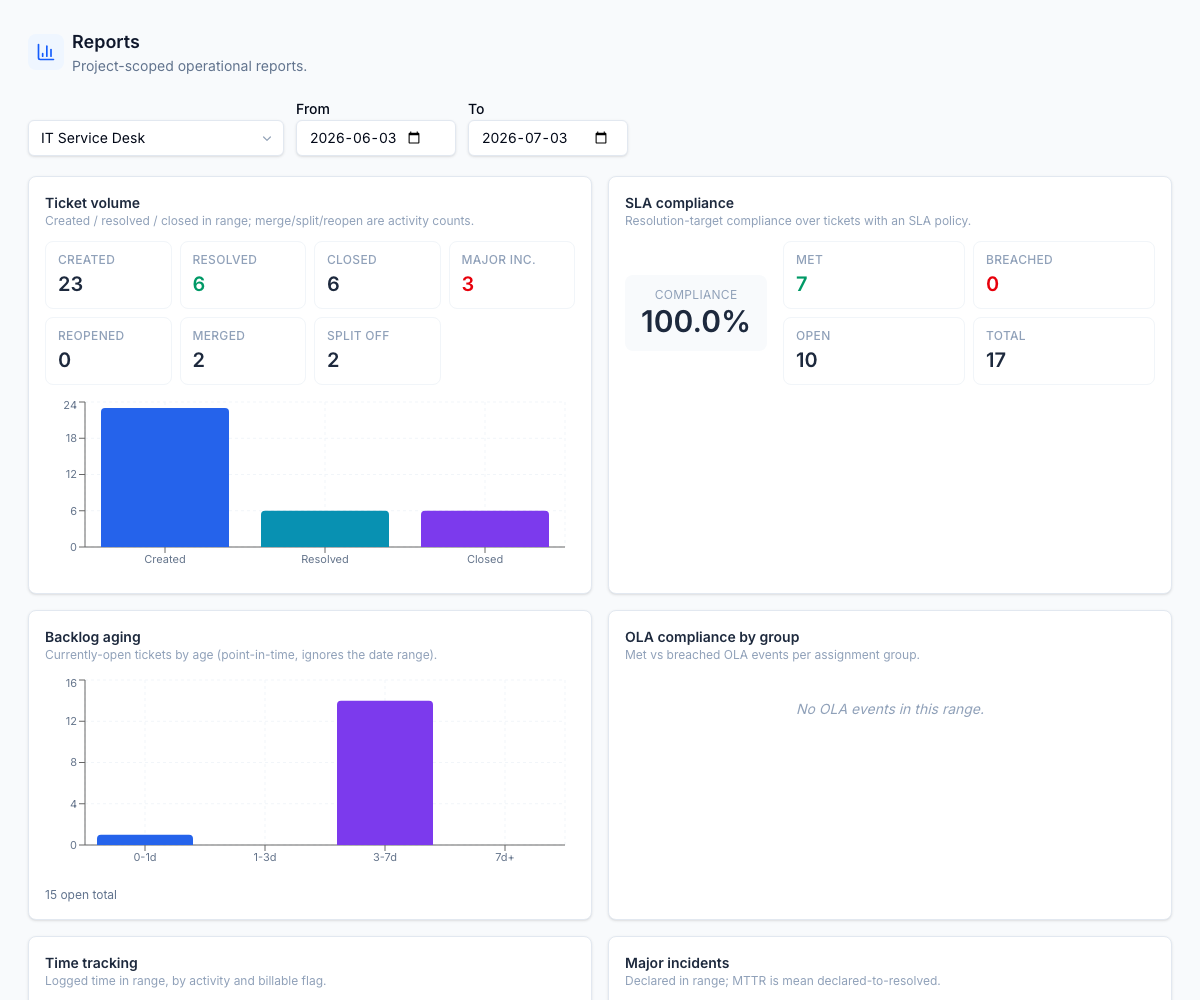Click the 3-7d bar in Backlog aging
1200x1000 pixels.
coord(385,773)
